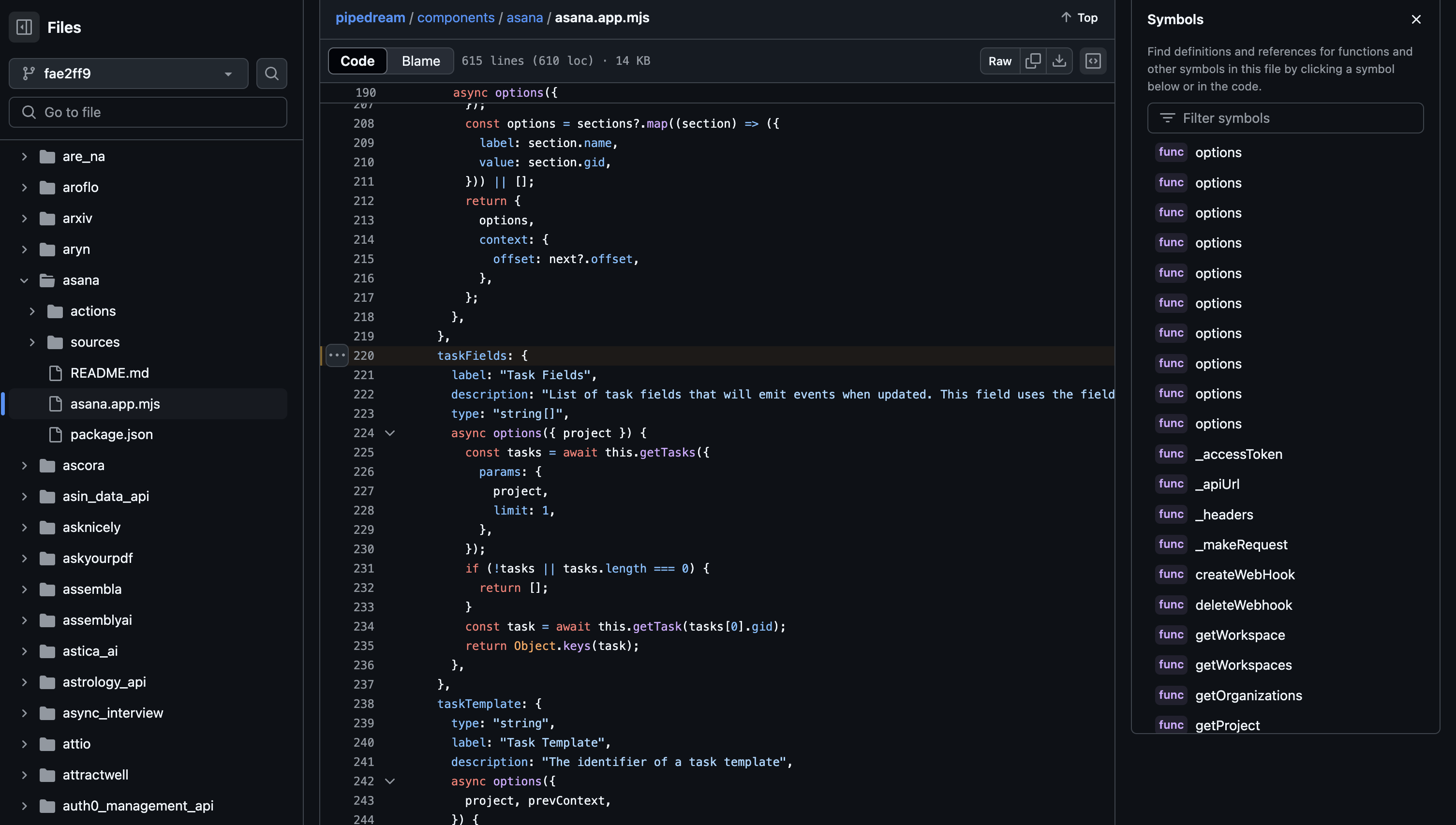1456x825 pixels.
Task: Switch to the Blame tab
Action: pos(420,60)
